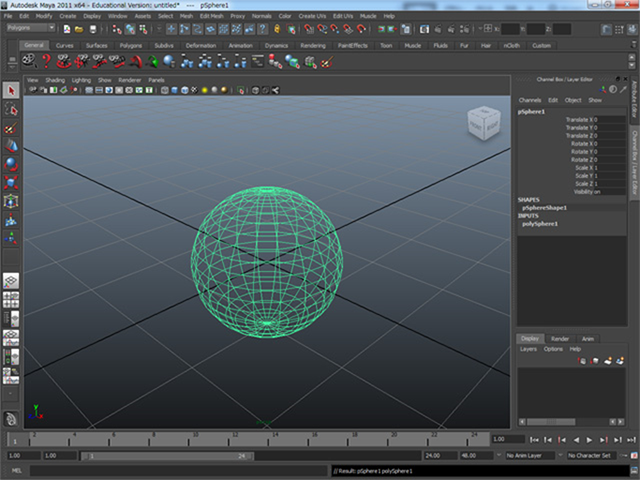
Task: Switch to the Polygons shelf tab
Action: [131, 45]
